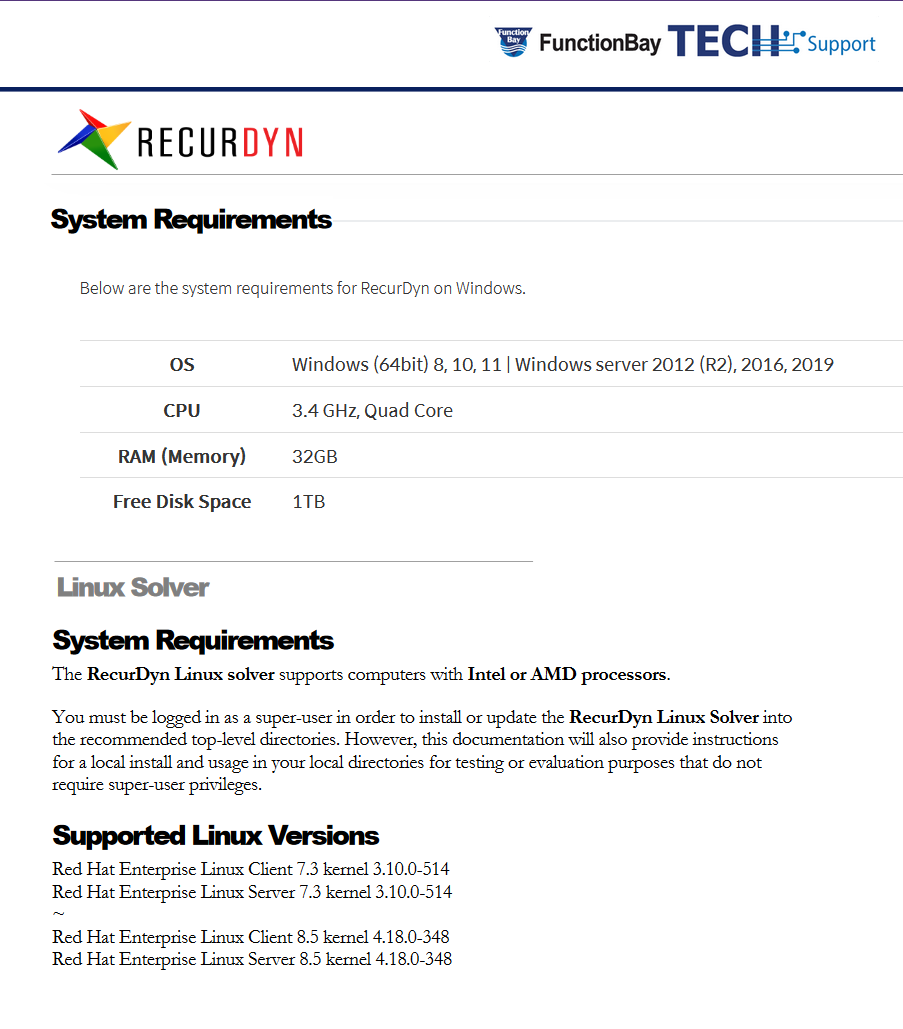The height and width of the screenshot is (1029, 903).
Task: Click Red Hat Enterprise Linux Server 8.5 line
Action: [252, 959]
